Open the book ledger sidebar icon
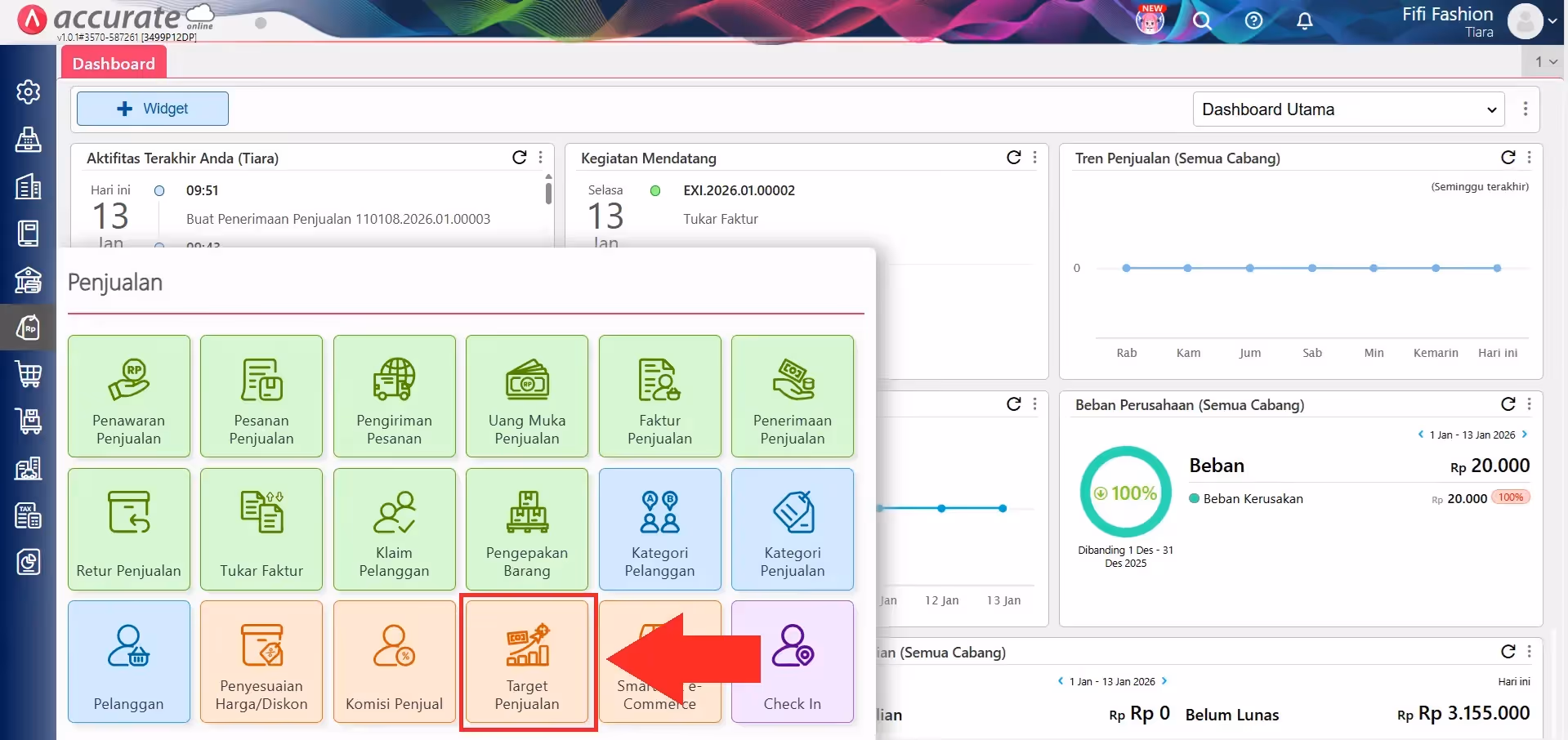 click(29, 233)
